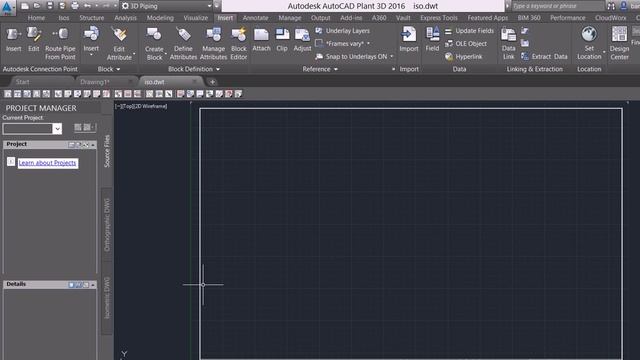Click the Current Project selection field
Viewport: 640px width, 360px height.
coord(28,129)
